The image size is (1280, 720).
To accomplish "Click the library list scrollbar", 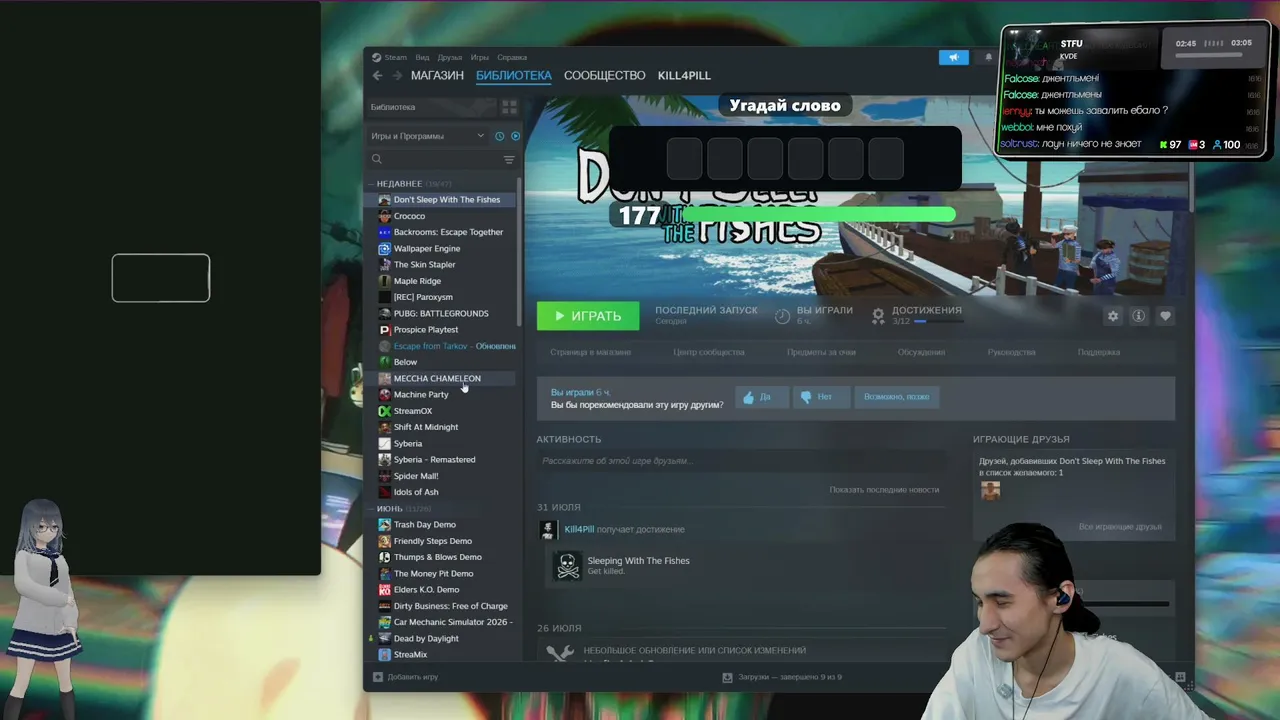I will (519, 250).
